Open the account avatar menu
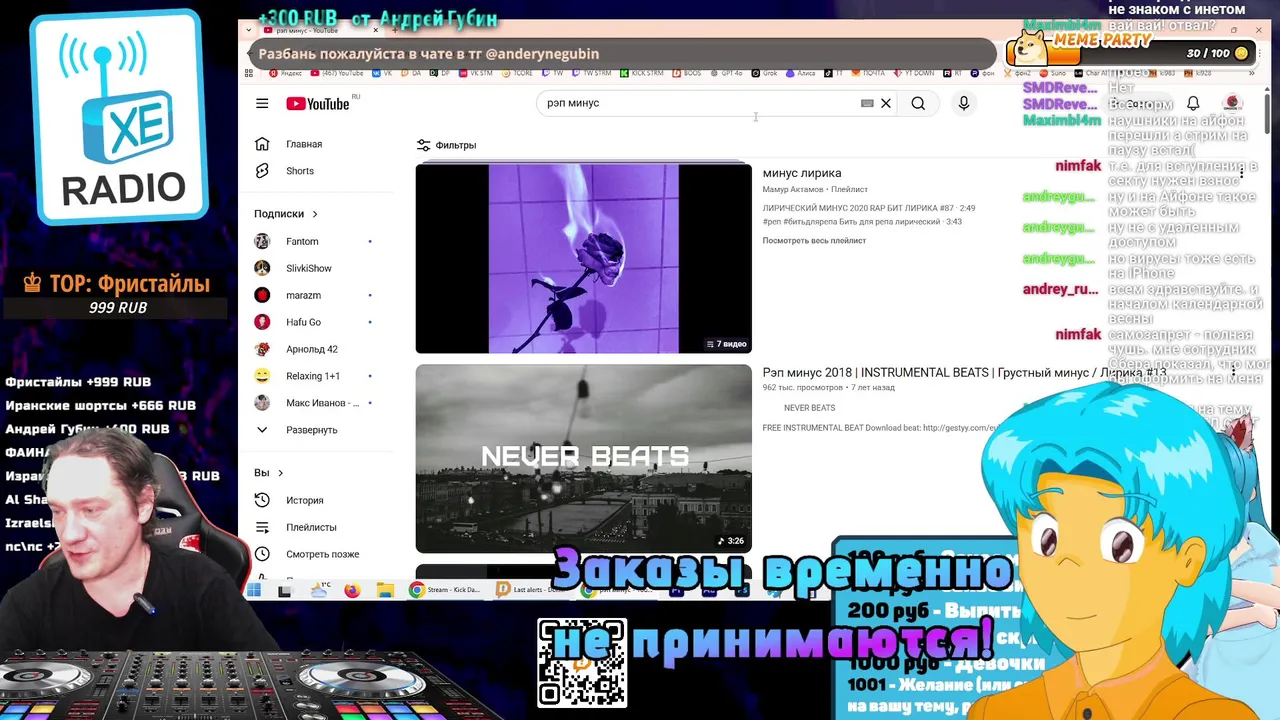1280x720 pixels. point(1232,103)
